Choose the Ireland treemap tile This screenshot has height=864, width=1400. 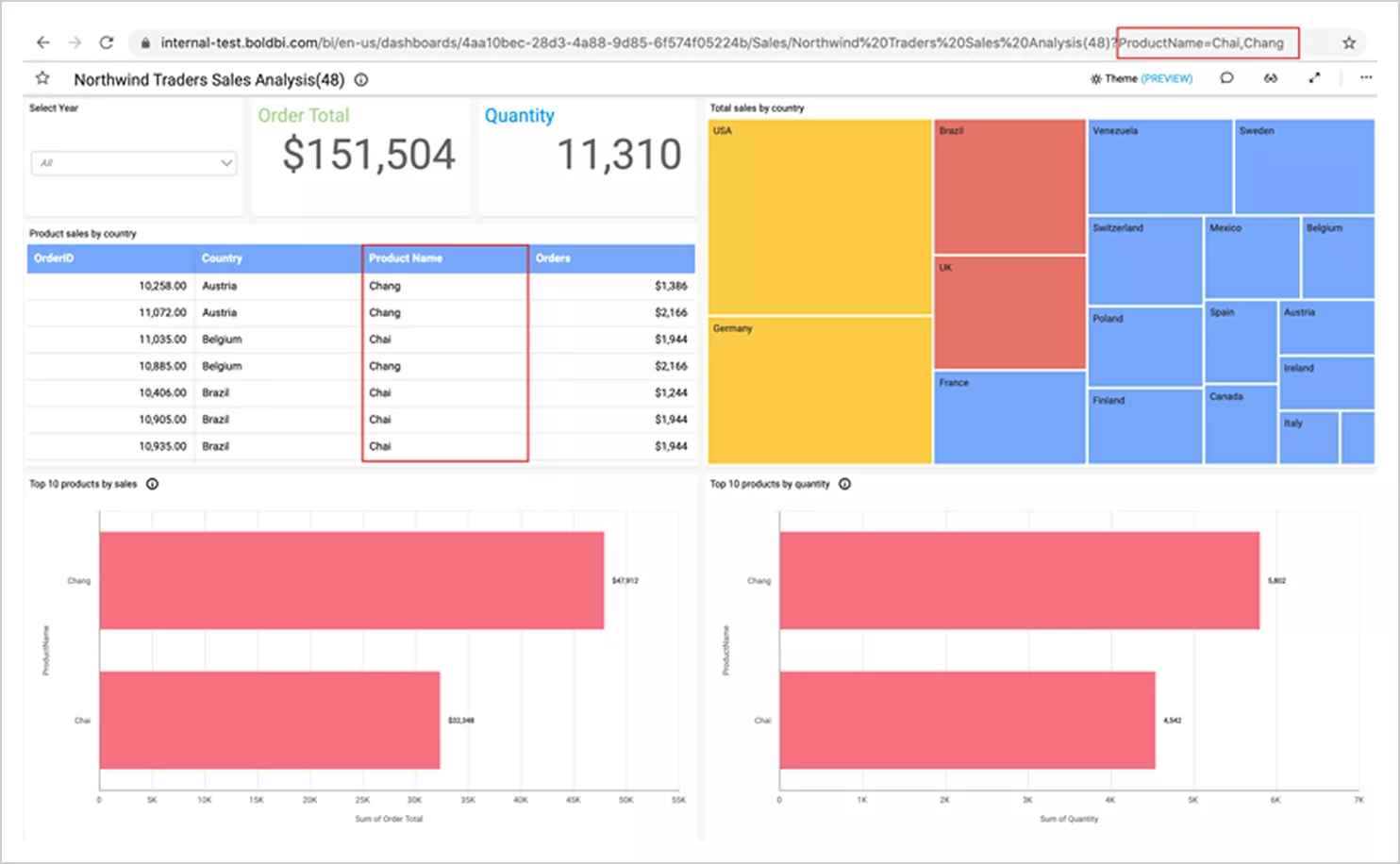(x=1326, y=383)
